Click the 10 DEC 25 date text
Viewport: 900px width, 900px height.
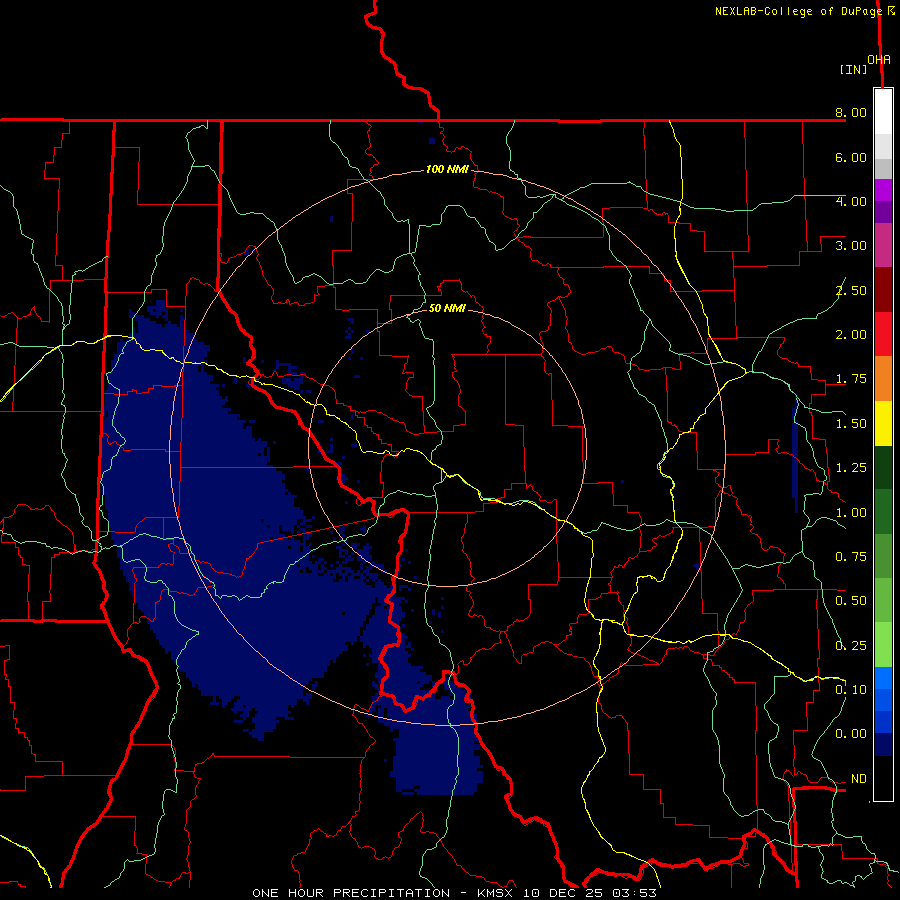(x=562, y=893)
